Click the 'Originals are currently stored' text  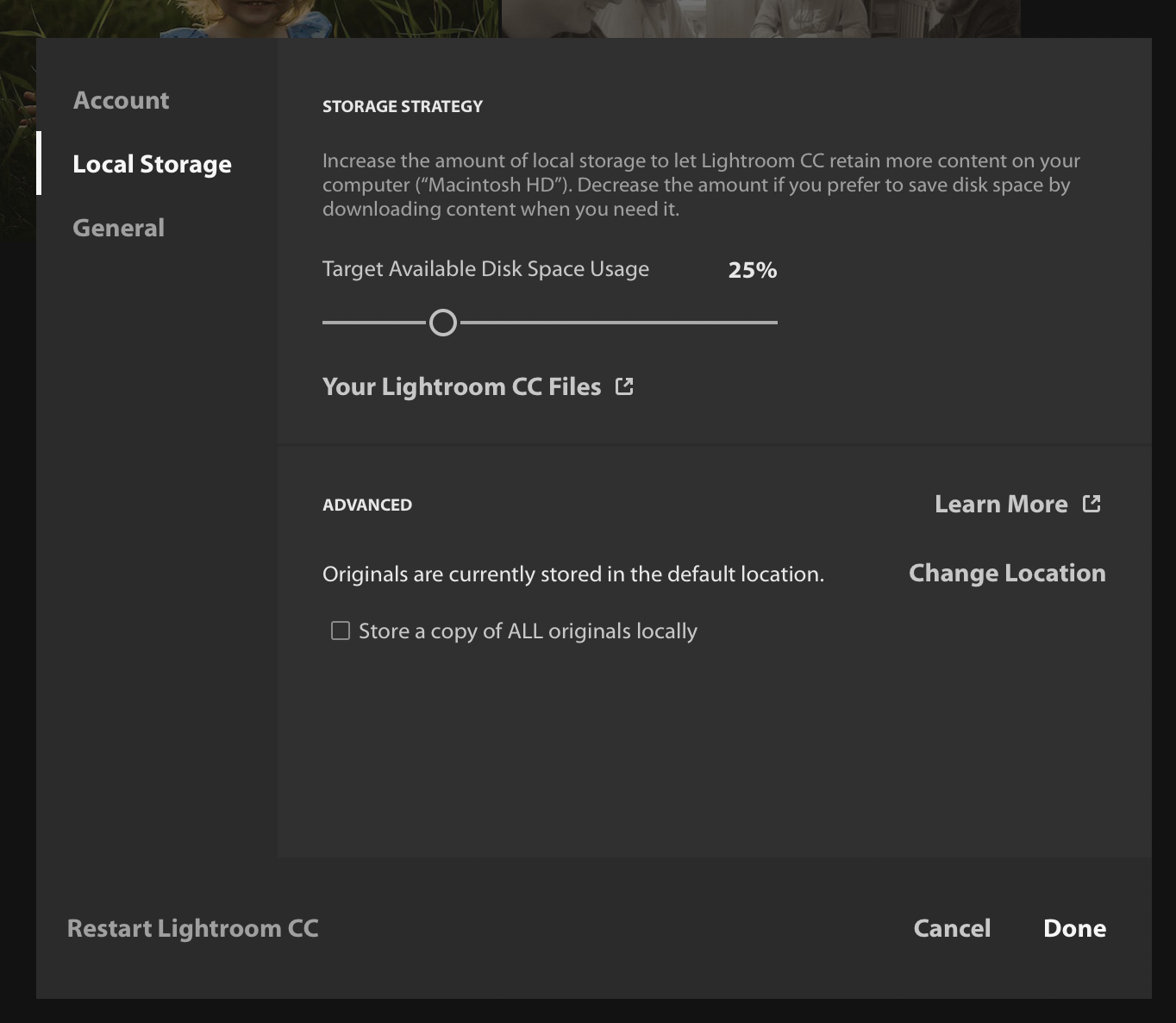pos(573,574)
